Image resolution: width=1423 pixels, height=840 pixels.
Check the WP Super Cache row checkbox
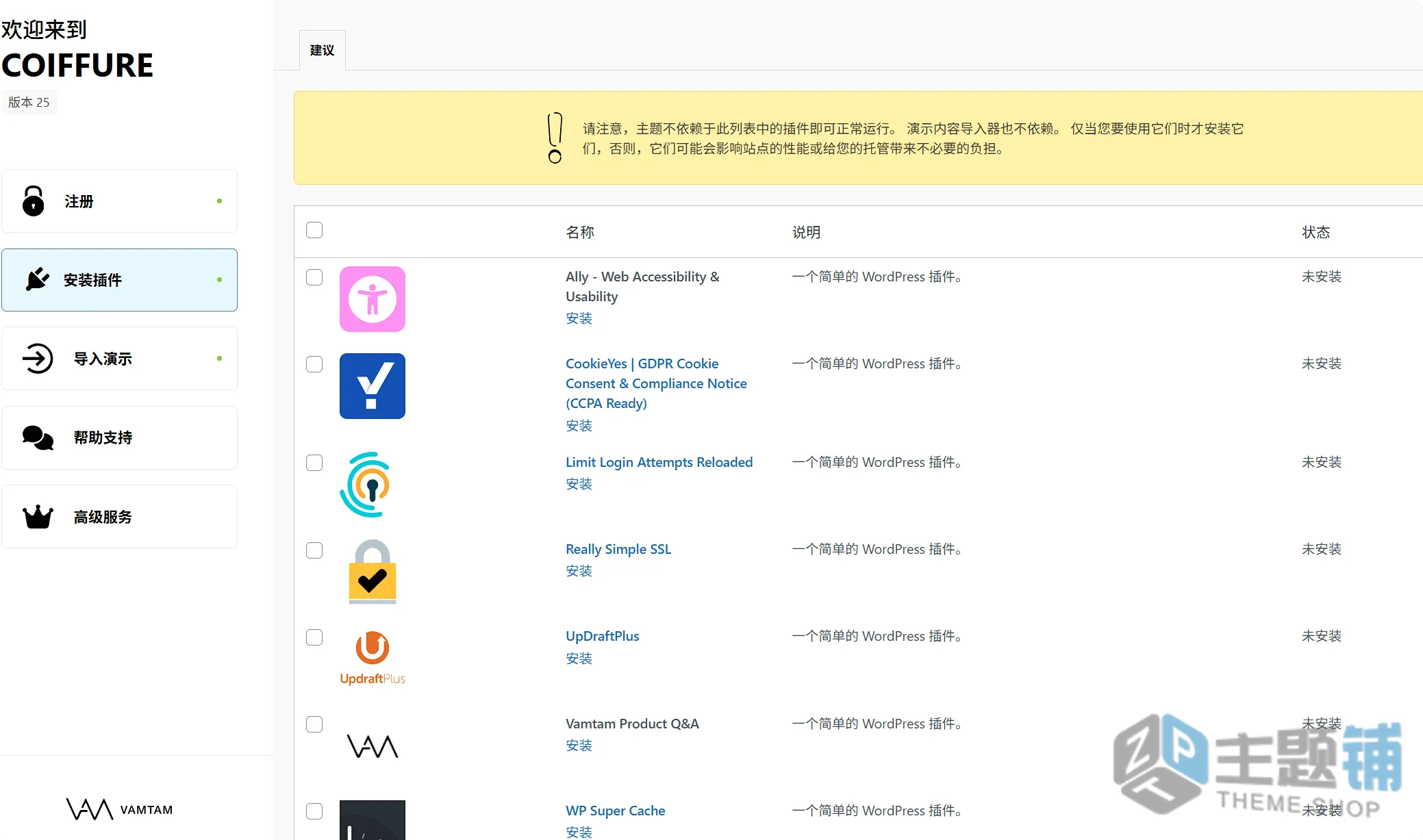point(314,811)
